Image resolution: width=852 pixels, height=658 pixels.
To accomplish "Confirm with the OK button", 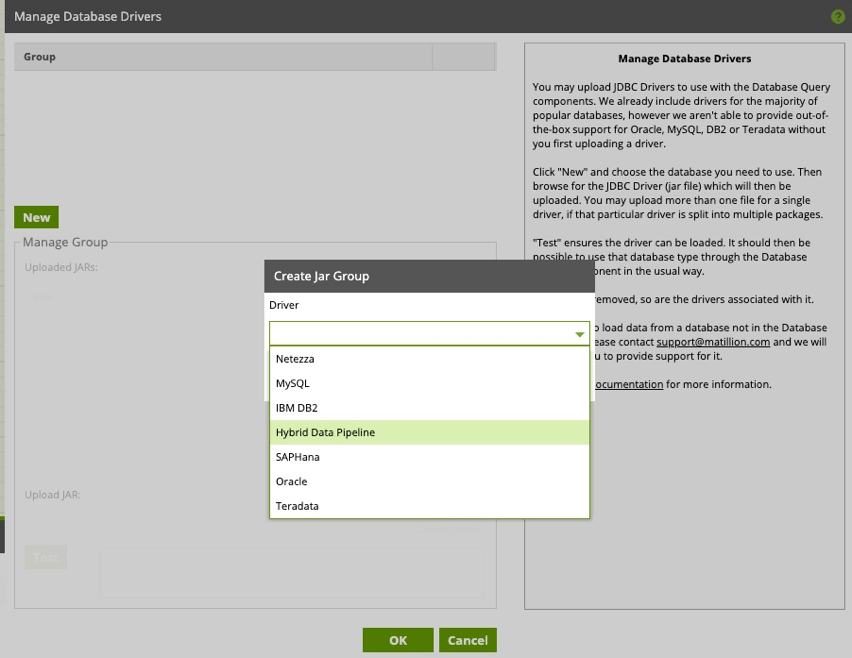I will coord(398,640).
